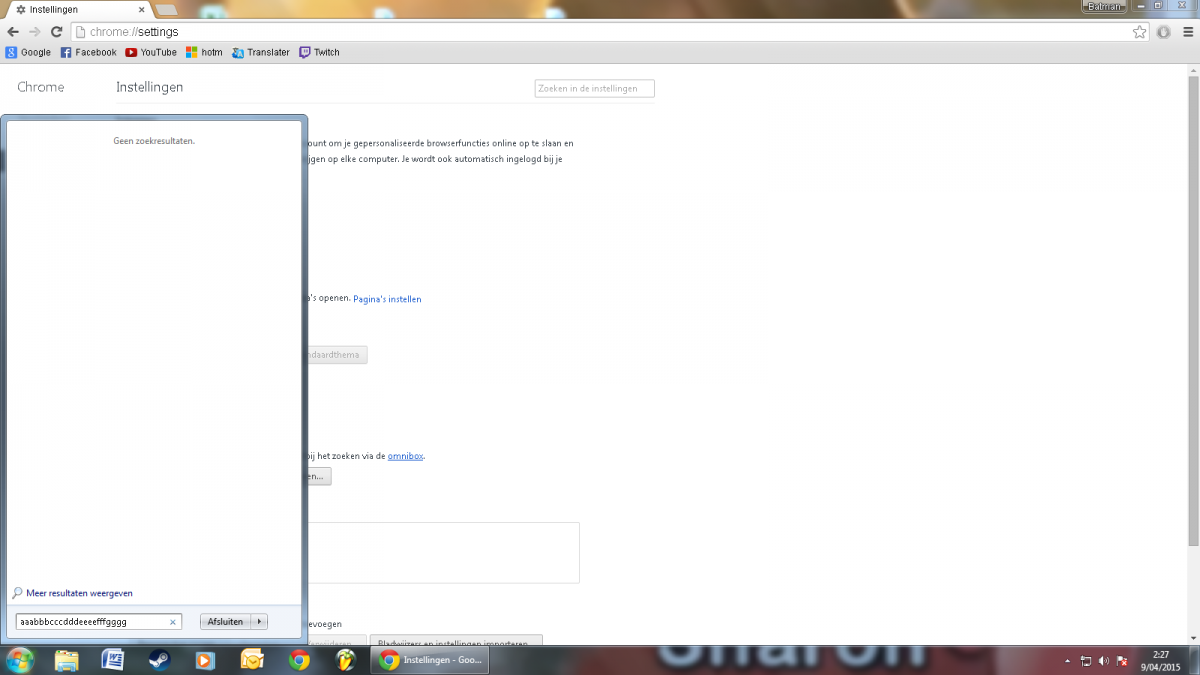The height and width of the screenshot is (675, 1200).
Task: Click the pinned Chrome taskbar icon
Action: [x=299, y=660]
